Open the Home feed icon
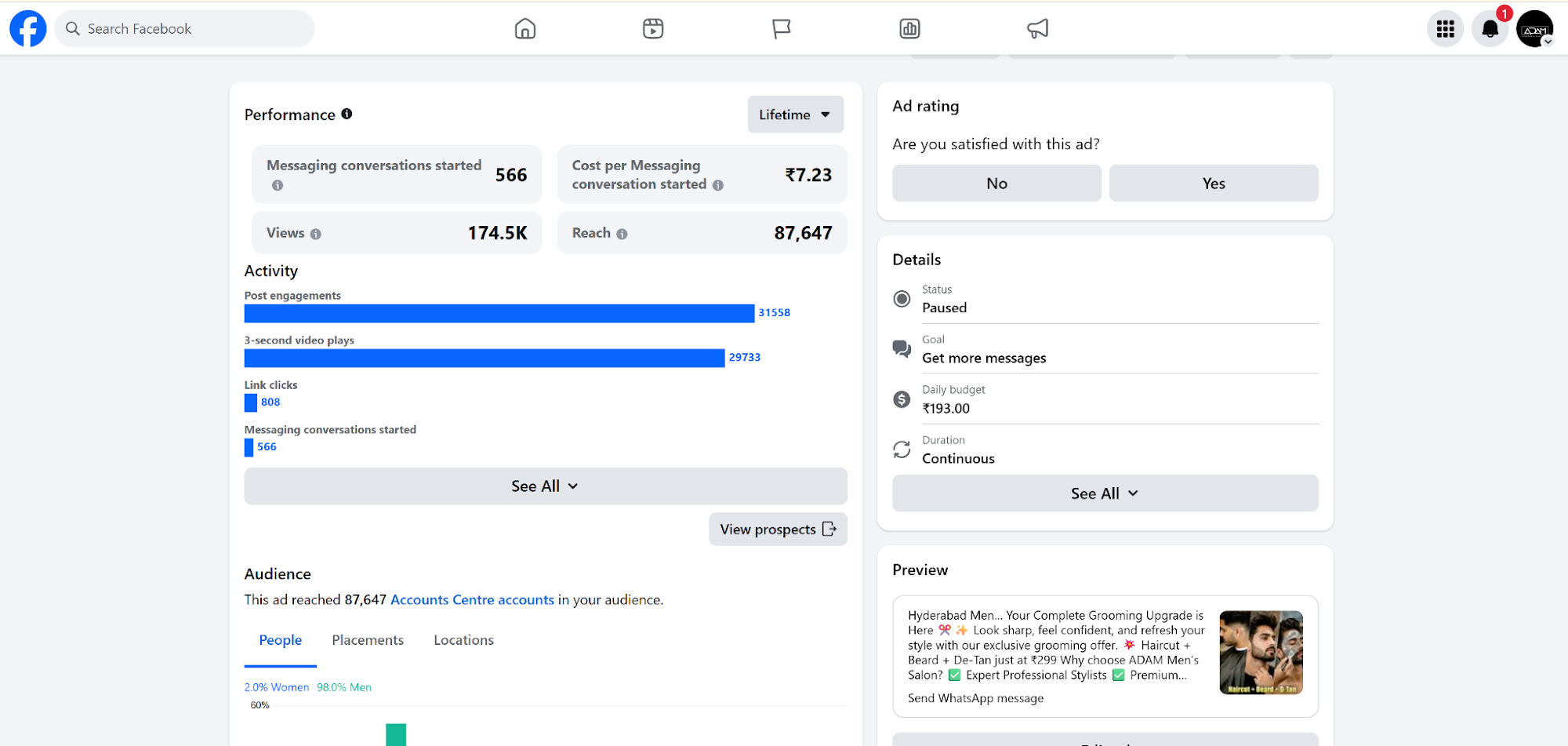Image resolution: width=1568 pixels, height=746 pixels. tap(525, 29)
